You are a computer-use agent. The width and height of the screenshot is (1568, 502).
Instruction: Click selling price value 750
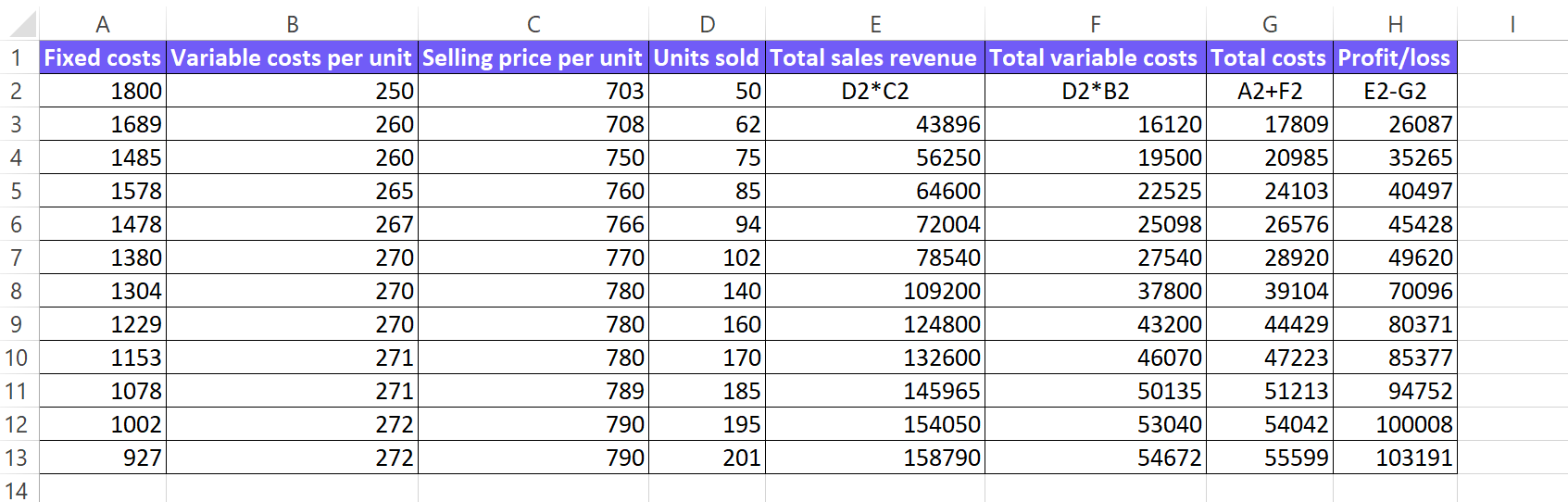coord(533,157)
